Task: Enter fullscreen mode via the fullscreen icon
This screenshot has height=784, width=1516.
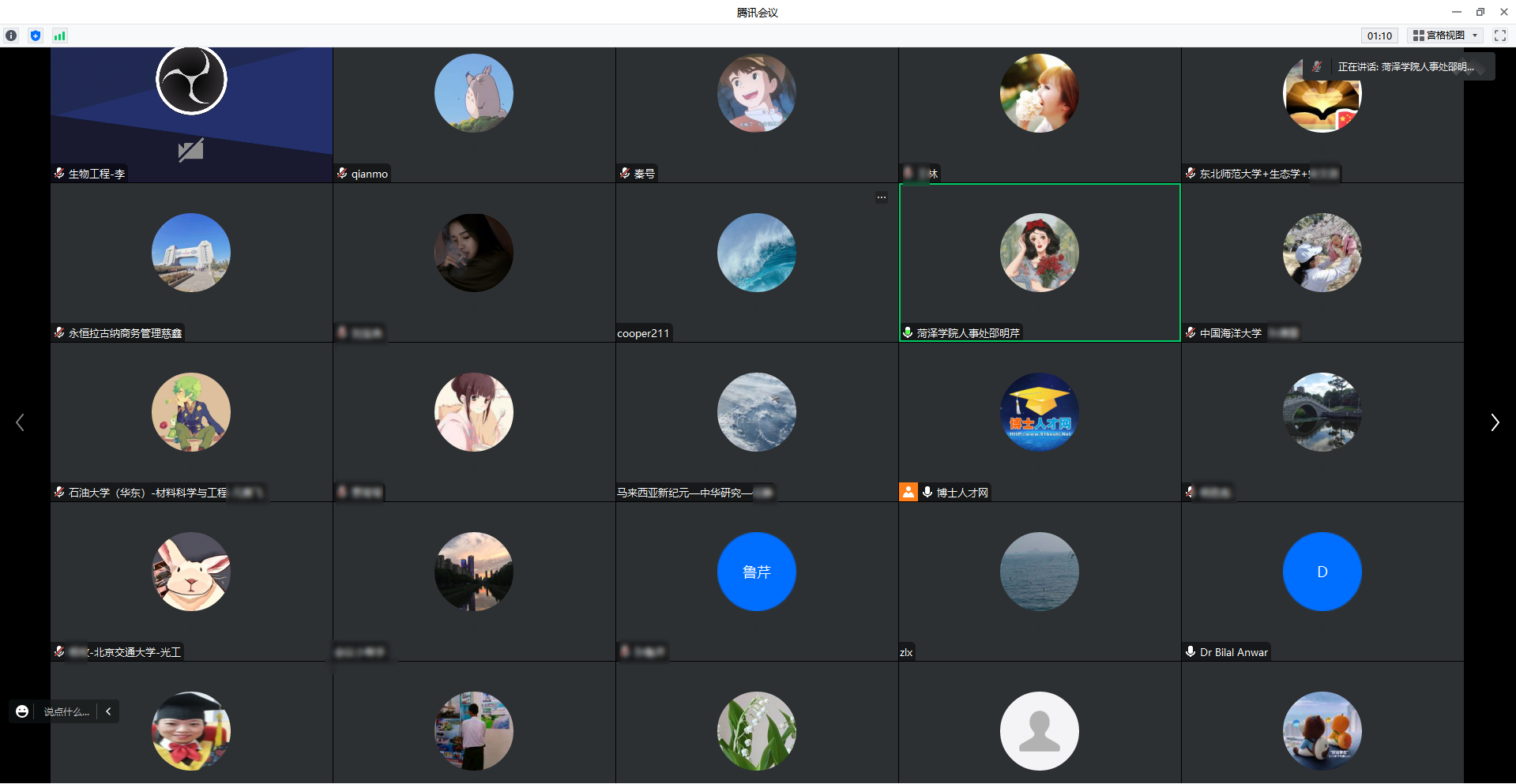Action: [x=1499, y=36]
